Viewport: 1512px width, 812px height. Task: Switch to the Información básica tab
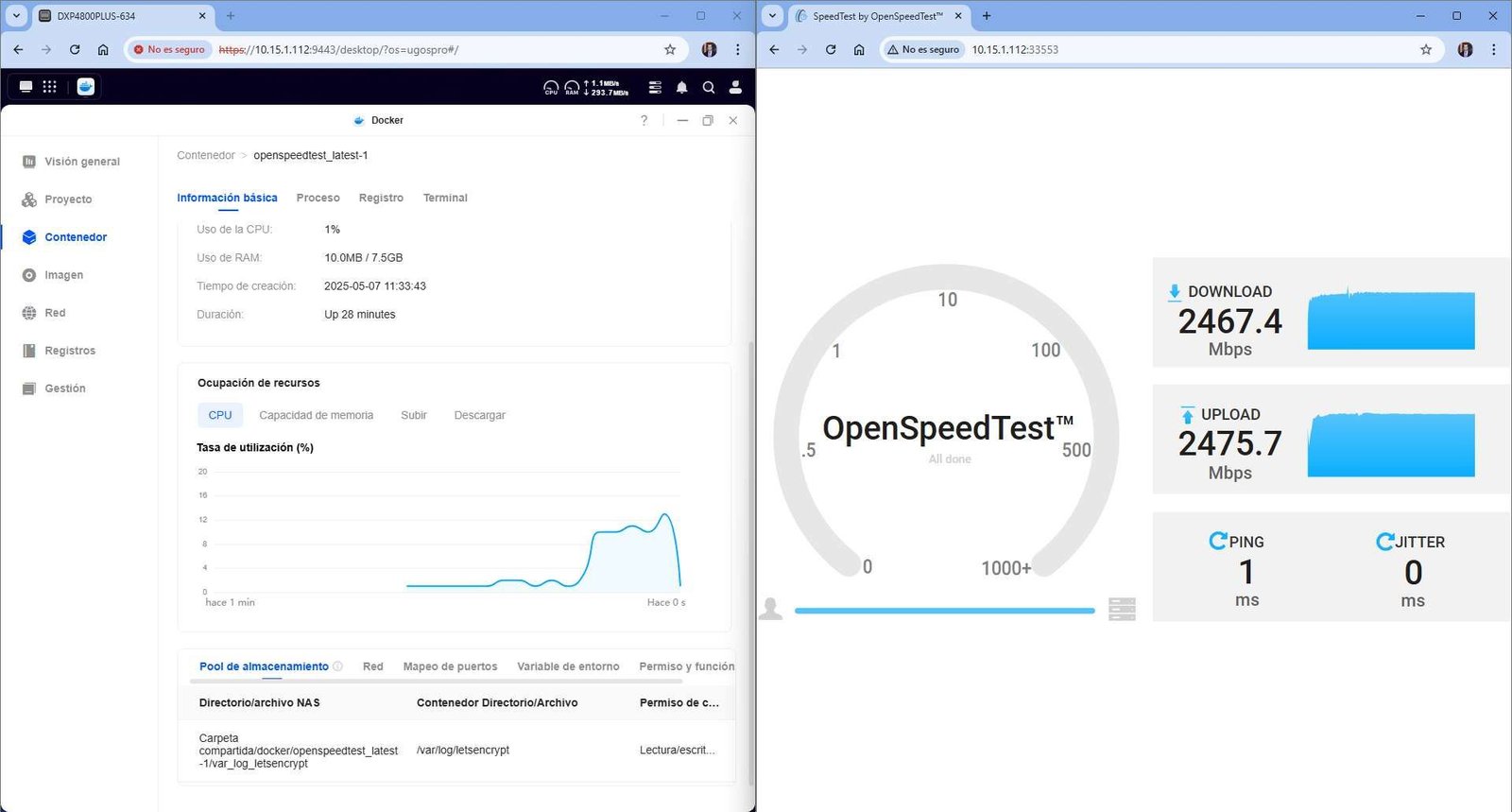[227, 198]
